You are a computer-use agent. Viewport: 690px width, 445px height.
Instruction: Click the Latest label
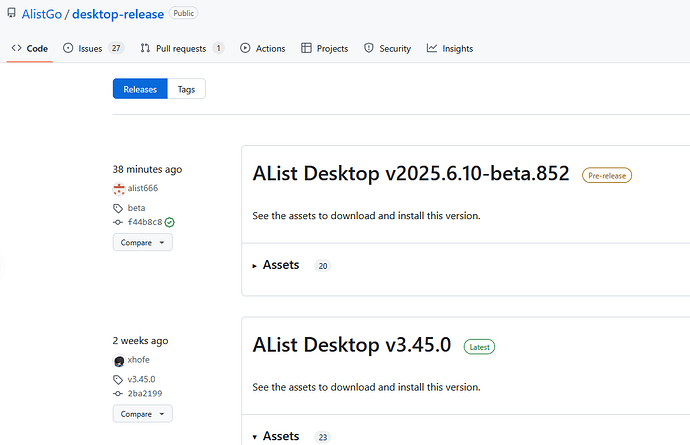(479, 347)
